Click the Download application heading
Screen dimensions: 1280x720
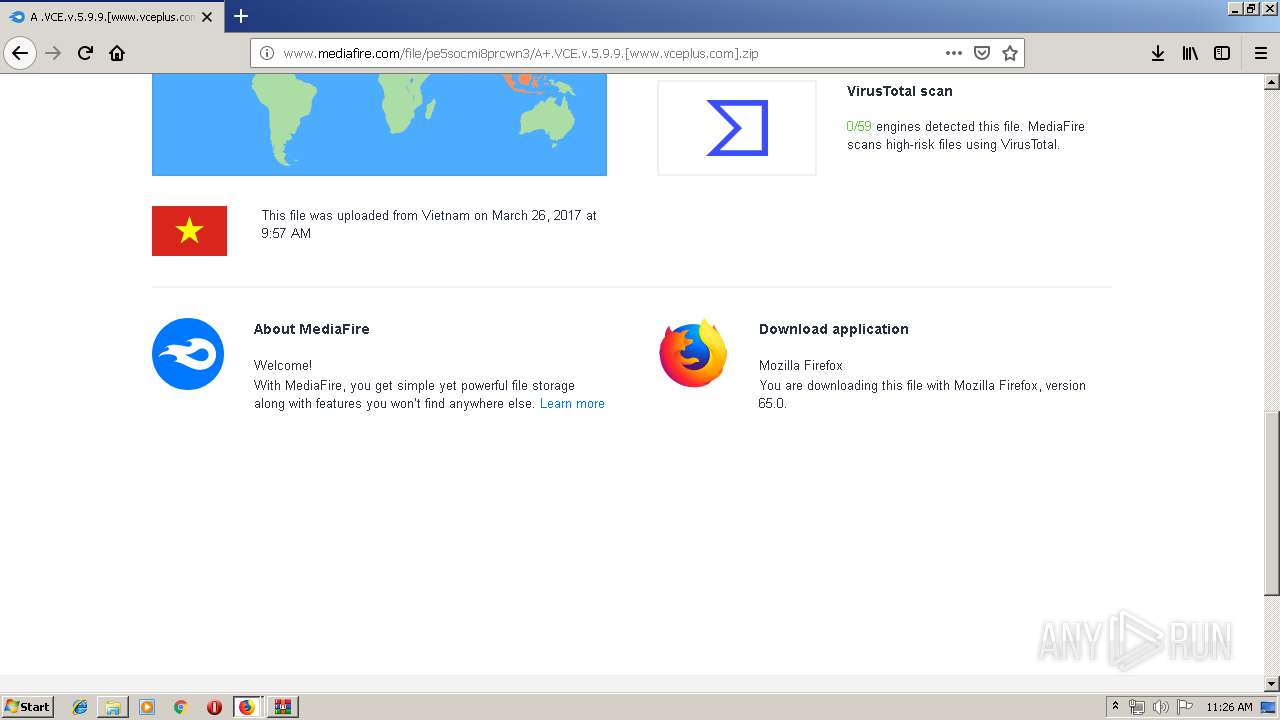(x=833, y=329)
